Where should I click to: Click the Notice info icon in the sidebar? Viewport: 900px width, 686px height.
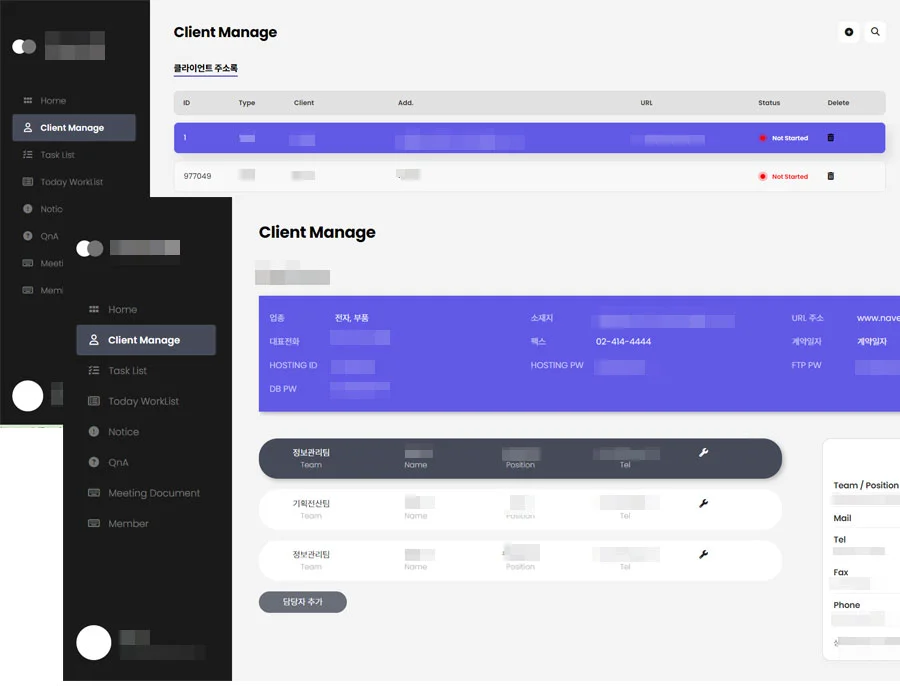coord(94,432)
